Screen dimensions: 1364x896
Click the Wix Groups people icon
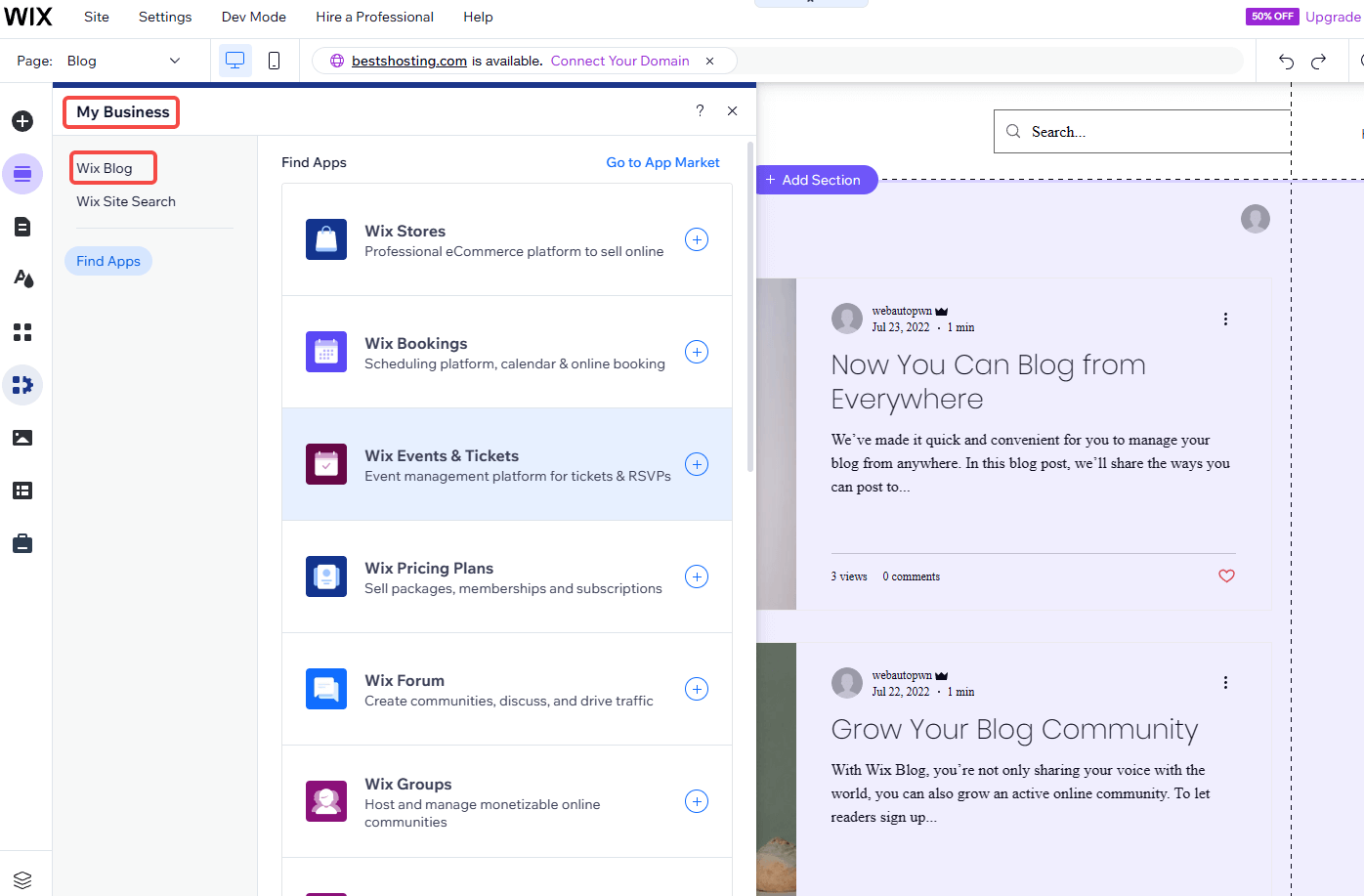(x=326, y=801)
